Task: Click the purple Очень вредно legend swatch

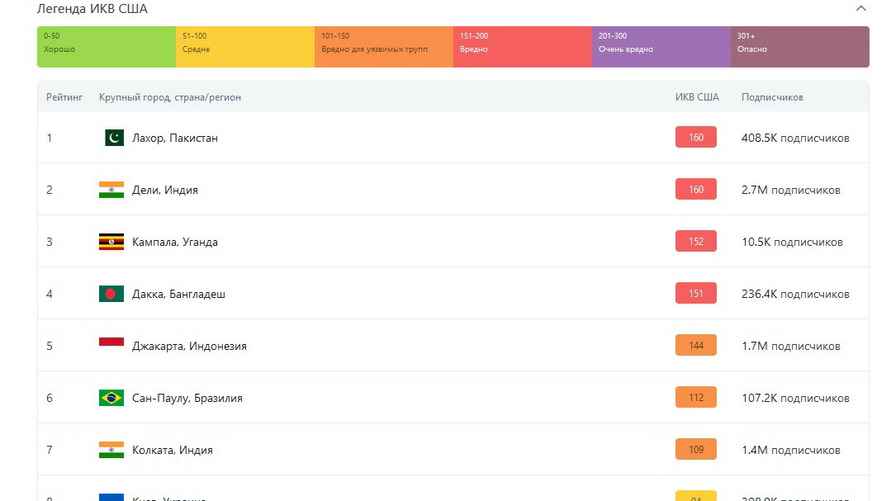Action: click(x=661, y=47)
